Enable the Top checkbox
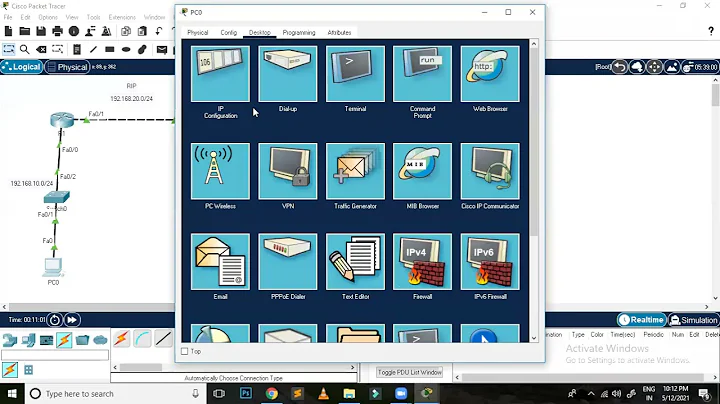Image resolution: width=720 pixels, height=404 pixels. point(185,351)
